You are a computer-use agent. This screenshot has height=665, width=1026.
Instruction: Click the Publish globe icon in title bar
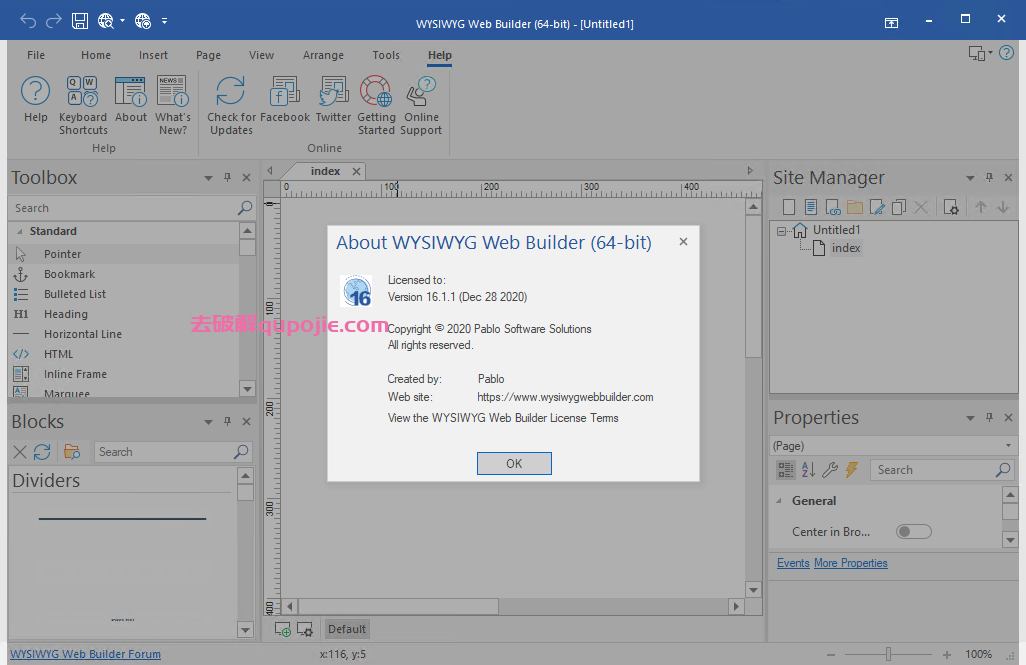coord(143,21)
